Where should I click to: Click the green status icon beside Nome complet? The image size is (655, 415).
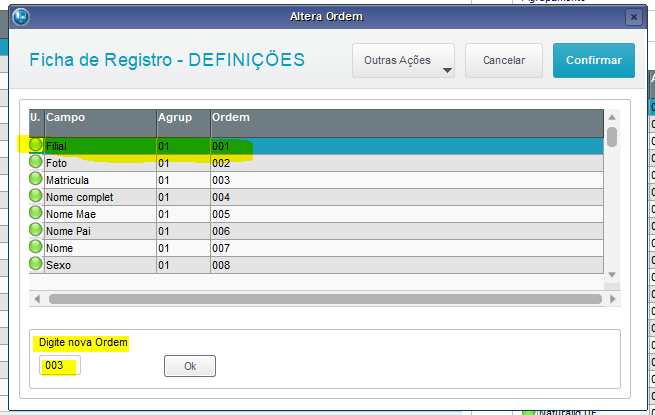pyautogui.click(x=36, y=196)
